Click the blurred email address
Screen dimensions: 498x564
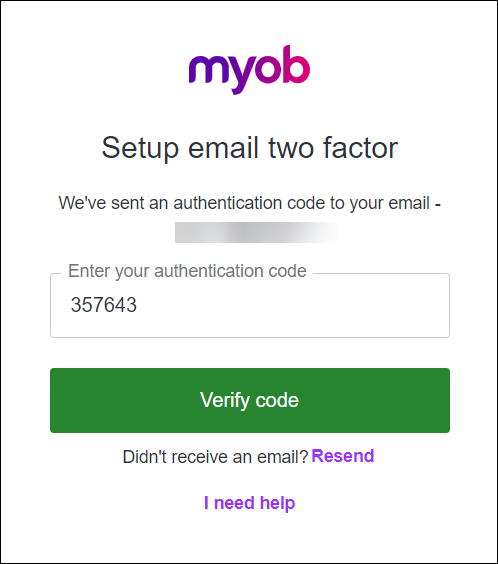257,232
